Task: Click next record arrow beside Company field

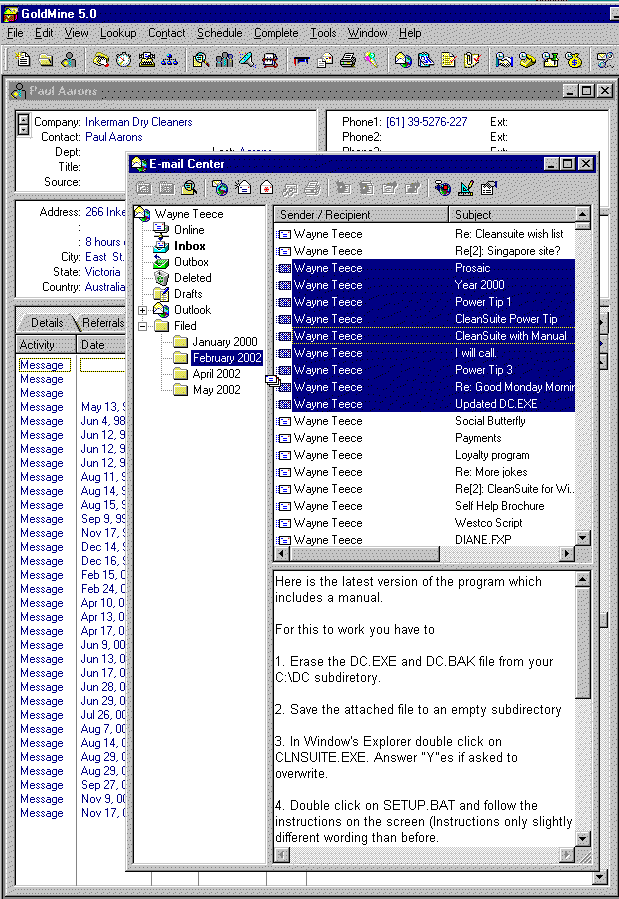Action: point(23,130)
